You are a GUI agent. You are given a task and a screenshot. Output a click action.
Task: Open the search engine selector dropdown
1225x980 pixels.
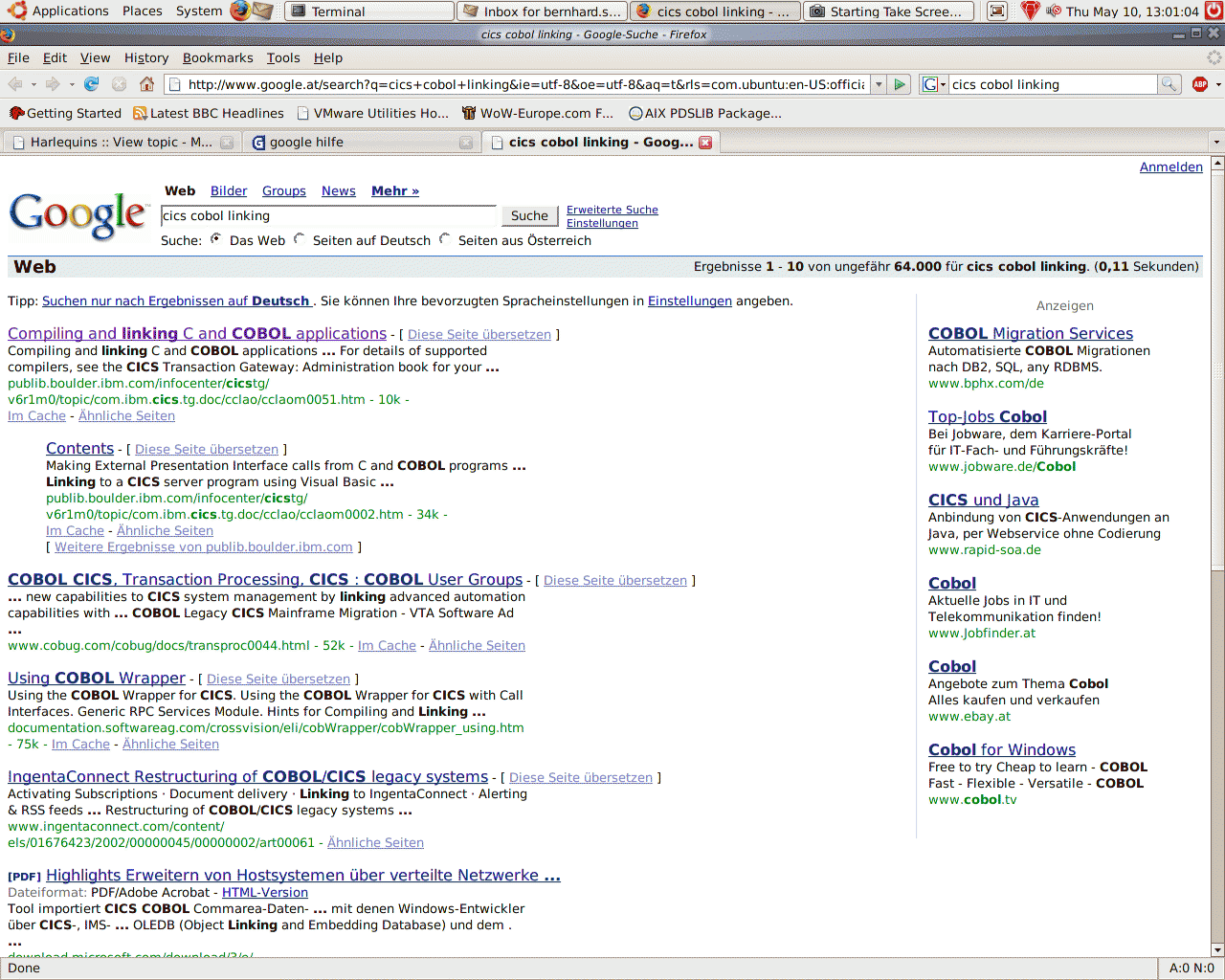click(x=933, y=84)
